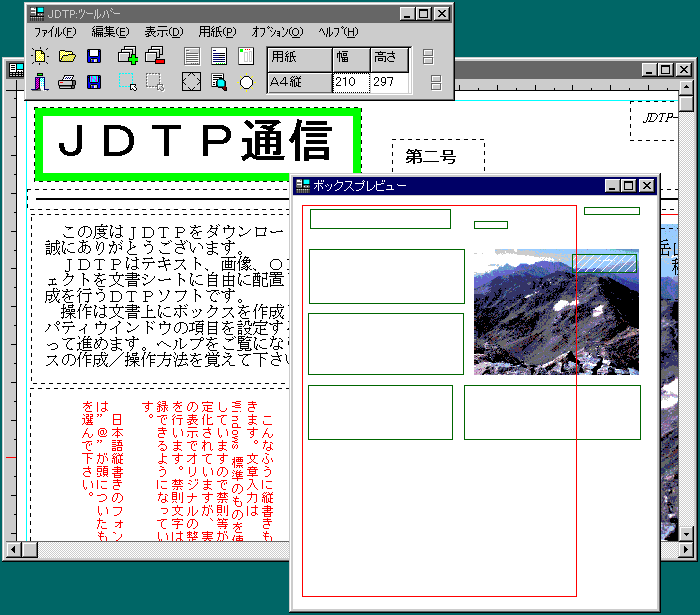The width and height of the screenshot is (700, 615).
Task: Save as new file with the N floppy icon
Action: tap(94, 82)
